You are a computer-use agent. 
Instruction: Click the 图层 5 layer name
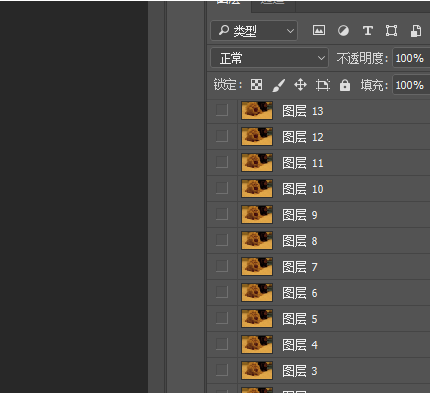(x=300, y=319)
